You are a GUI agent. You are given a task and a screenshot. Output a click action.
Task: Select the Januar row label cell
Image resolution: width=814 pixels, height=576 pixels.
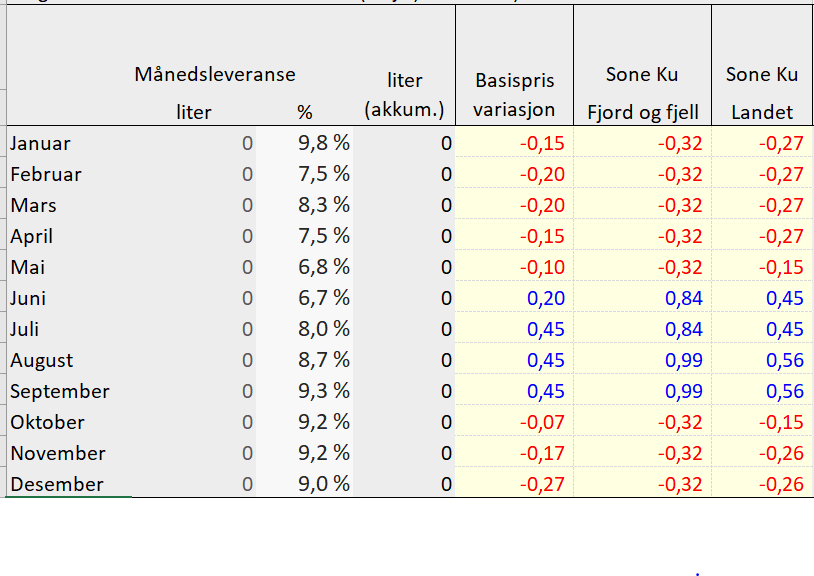[x=40, y=143]
